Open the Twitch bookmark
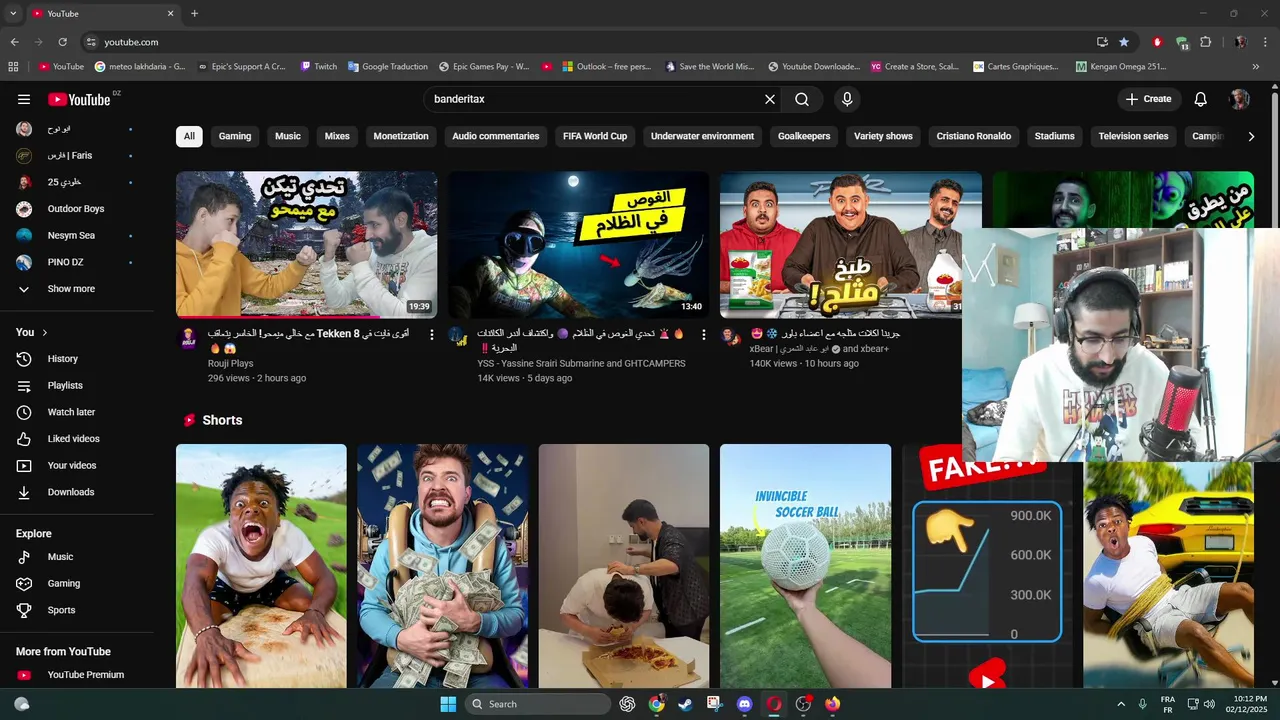The width and height of the screenshot is (1280, 720). click(319, 67)
